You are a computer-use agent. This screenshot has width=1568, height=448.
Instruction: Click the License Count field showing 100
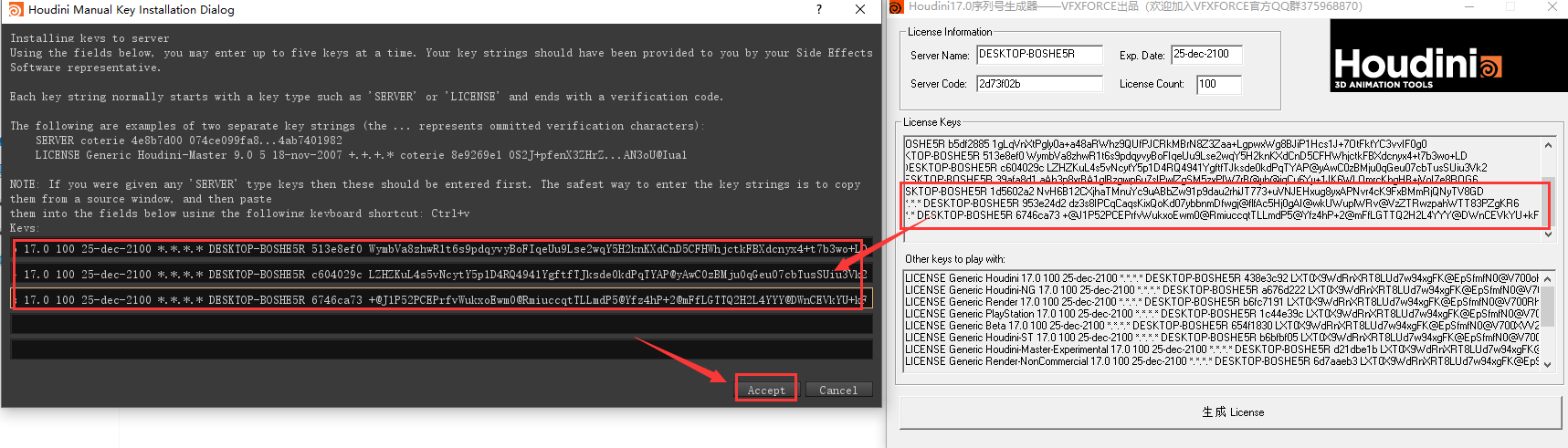pos(1219,84)
